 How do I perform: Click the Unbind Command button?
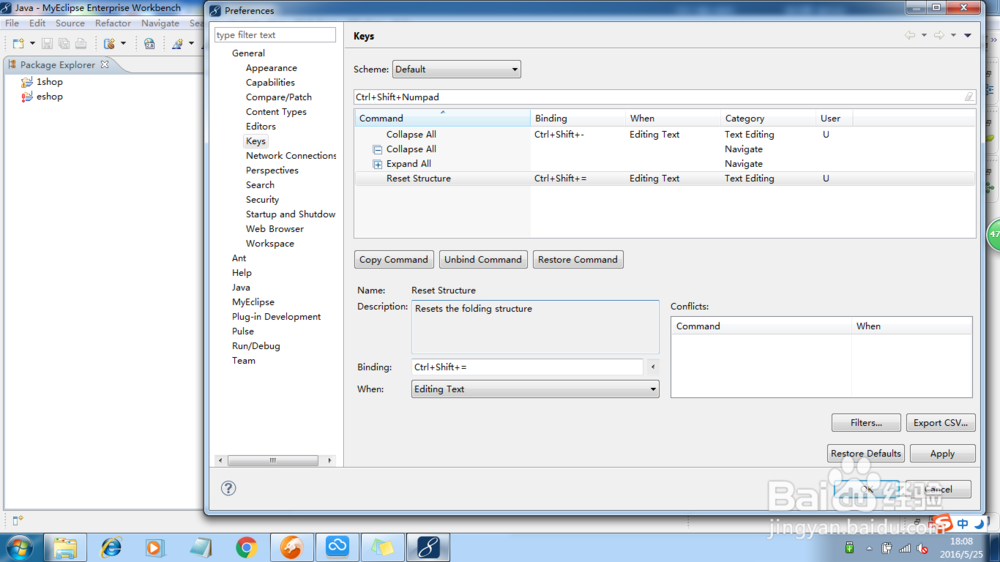[483, 260]
